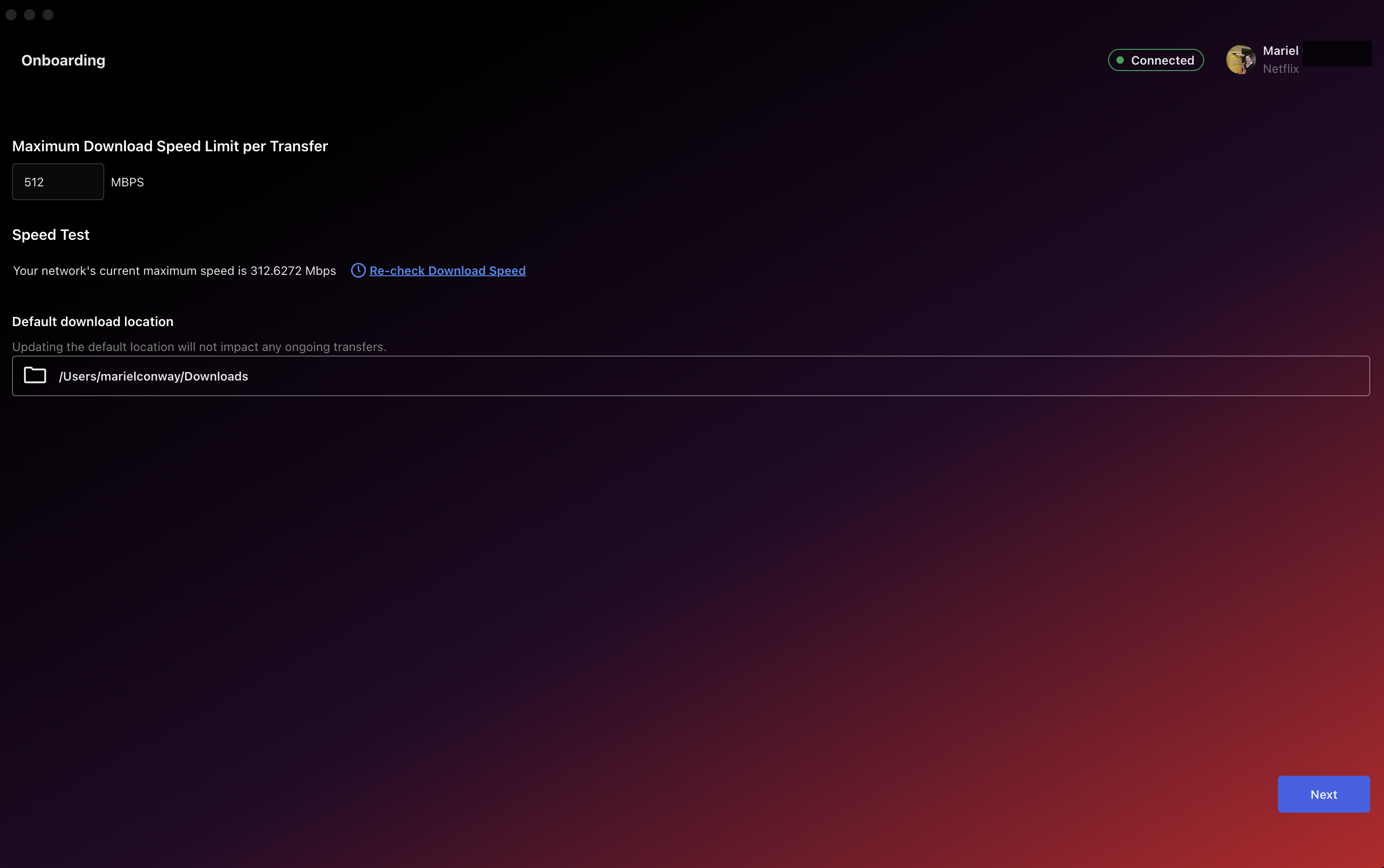Click the /Users/marielconway/Downloads path field
The width and height of the screenshot is (1384, 868).
tap(691, 375)
